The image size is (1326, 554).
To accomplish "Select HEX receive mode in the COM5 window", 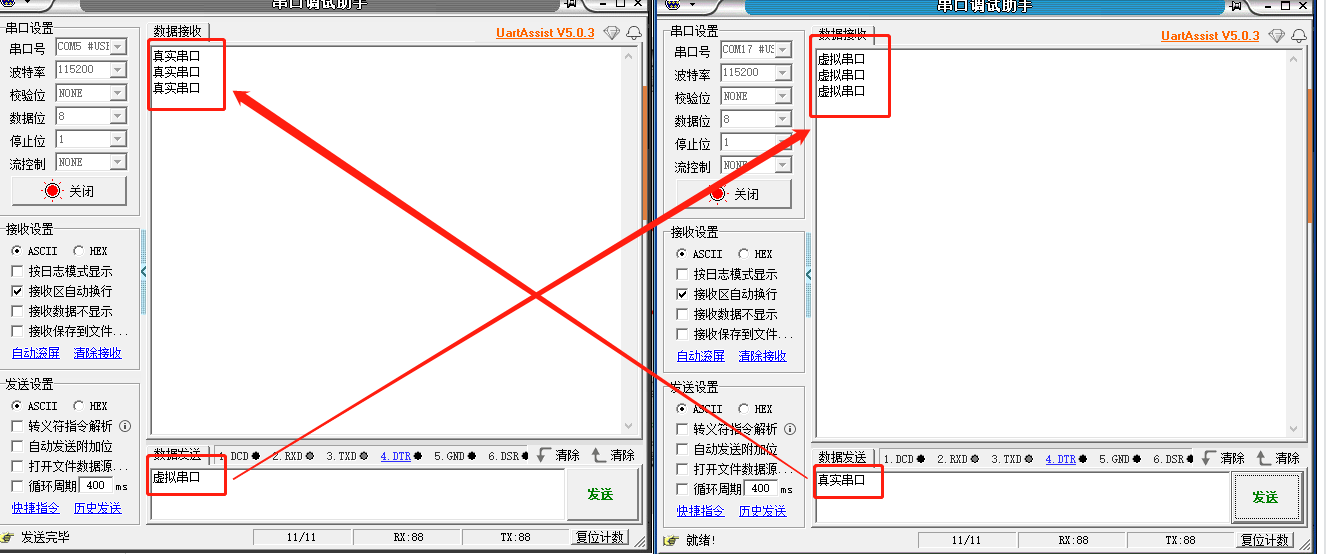I will click(79, 251).
